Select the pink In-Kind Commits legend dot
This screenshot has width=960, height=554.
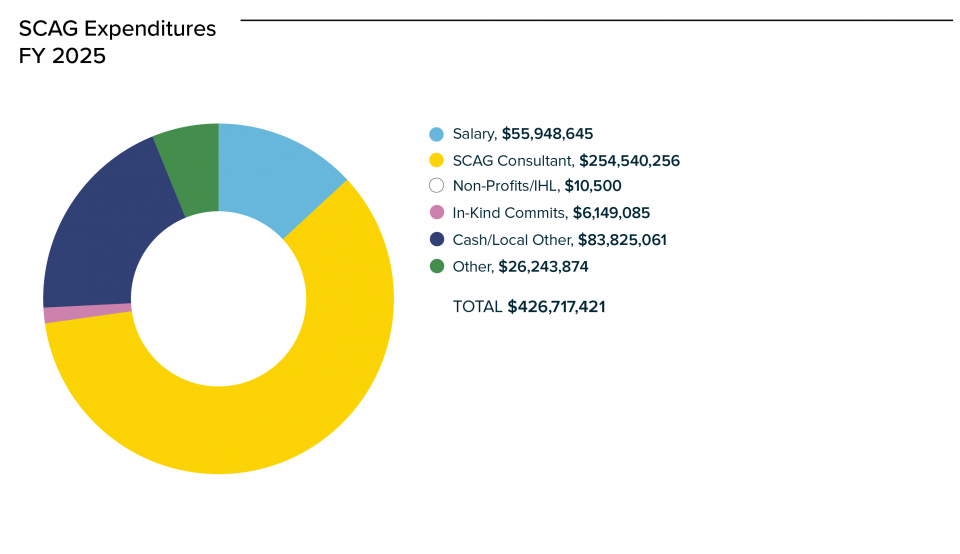click(436, 213)
